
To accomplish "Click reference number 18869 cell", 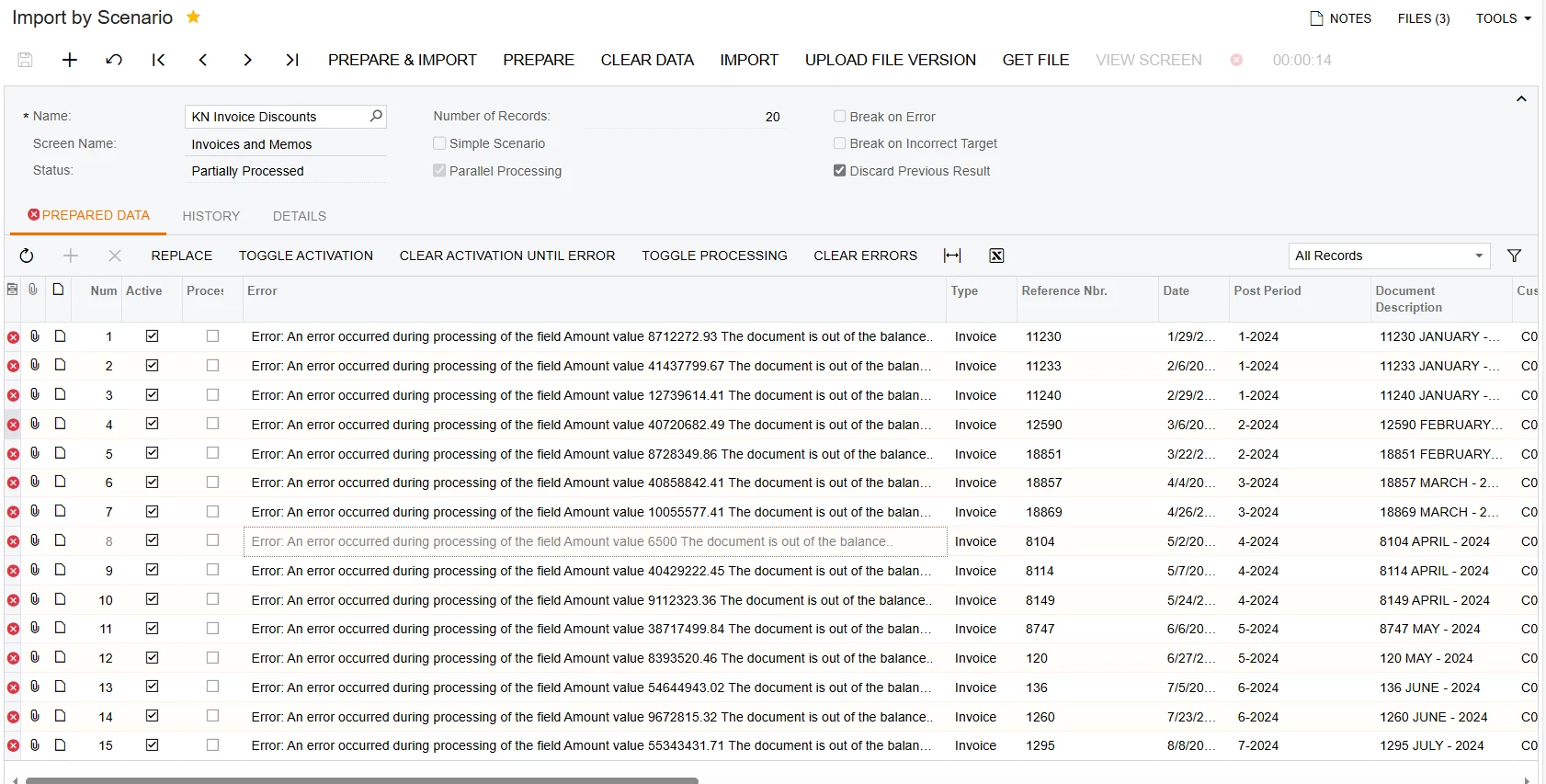I will (x=1087, y=512).
